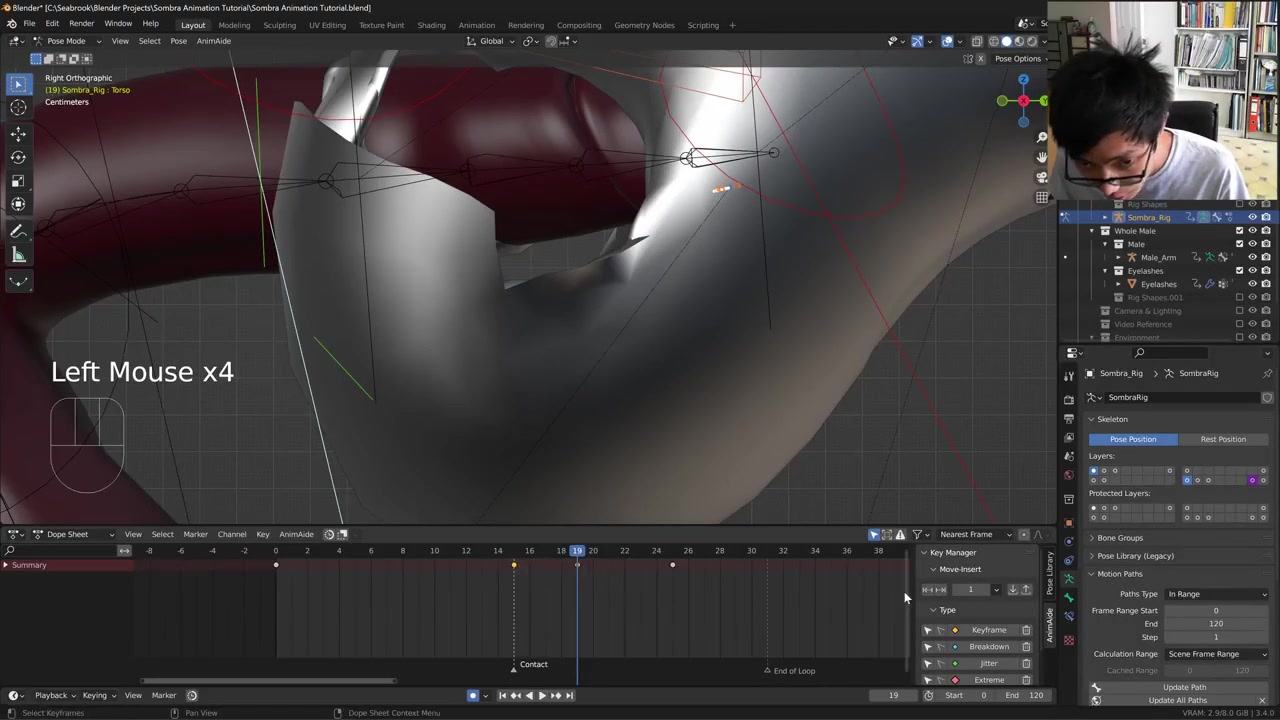Choose the Scale tool

18,181
